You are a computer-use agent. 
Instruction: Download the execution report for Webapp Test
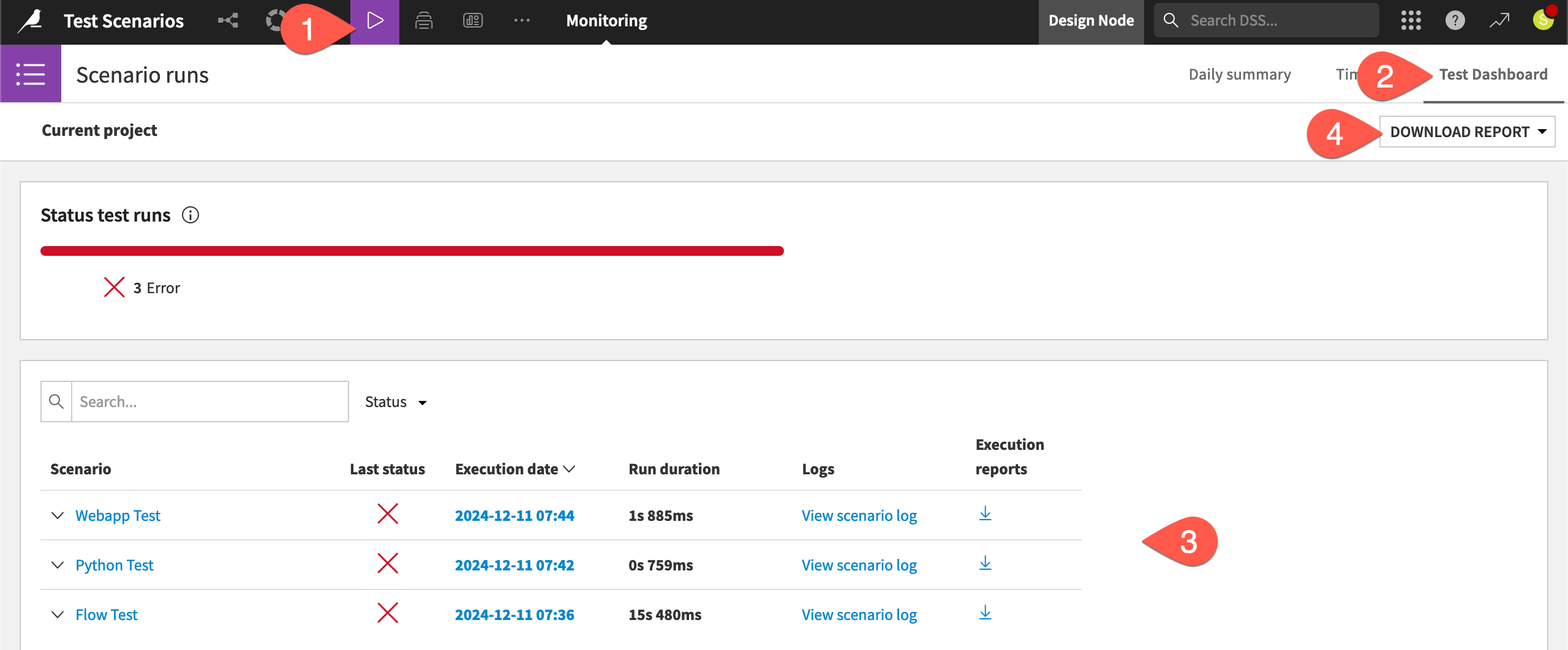point(985,515)
